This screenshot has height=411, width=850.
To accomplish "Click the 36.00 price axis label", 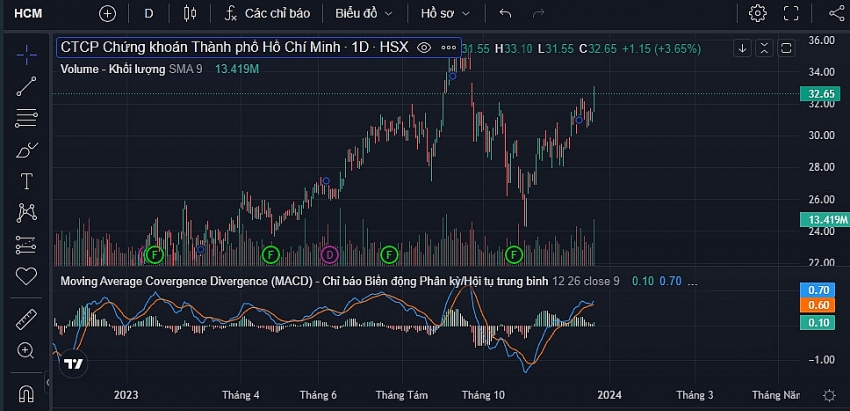I will (x=822, y=40).
